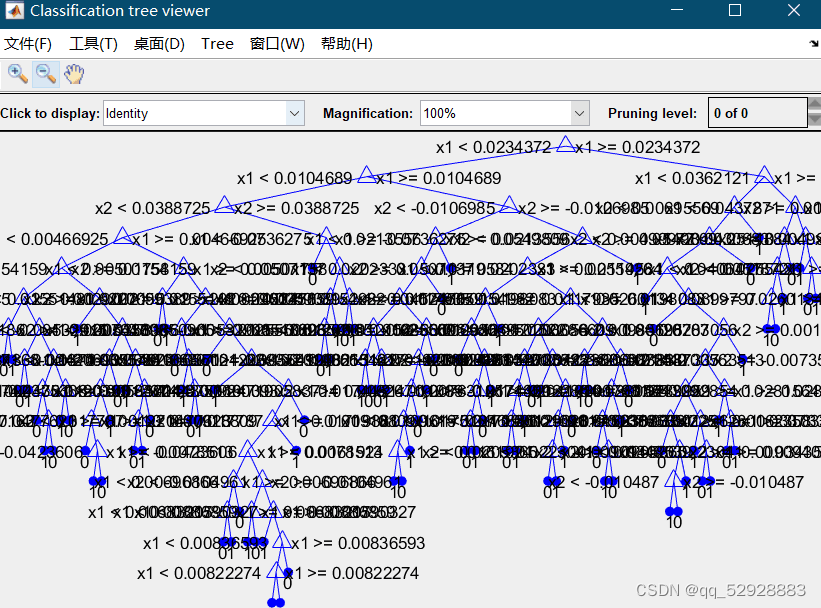Decrement pruning level with down arrow
This screenshot has height=608, width=821.
[x=814, y=122]
